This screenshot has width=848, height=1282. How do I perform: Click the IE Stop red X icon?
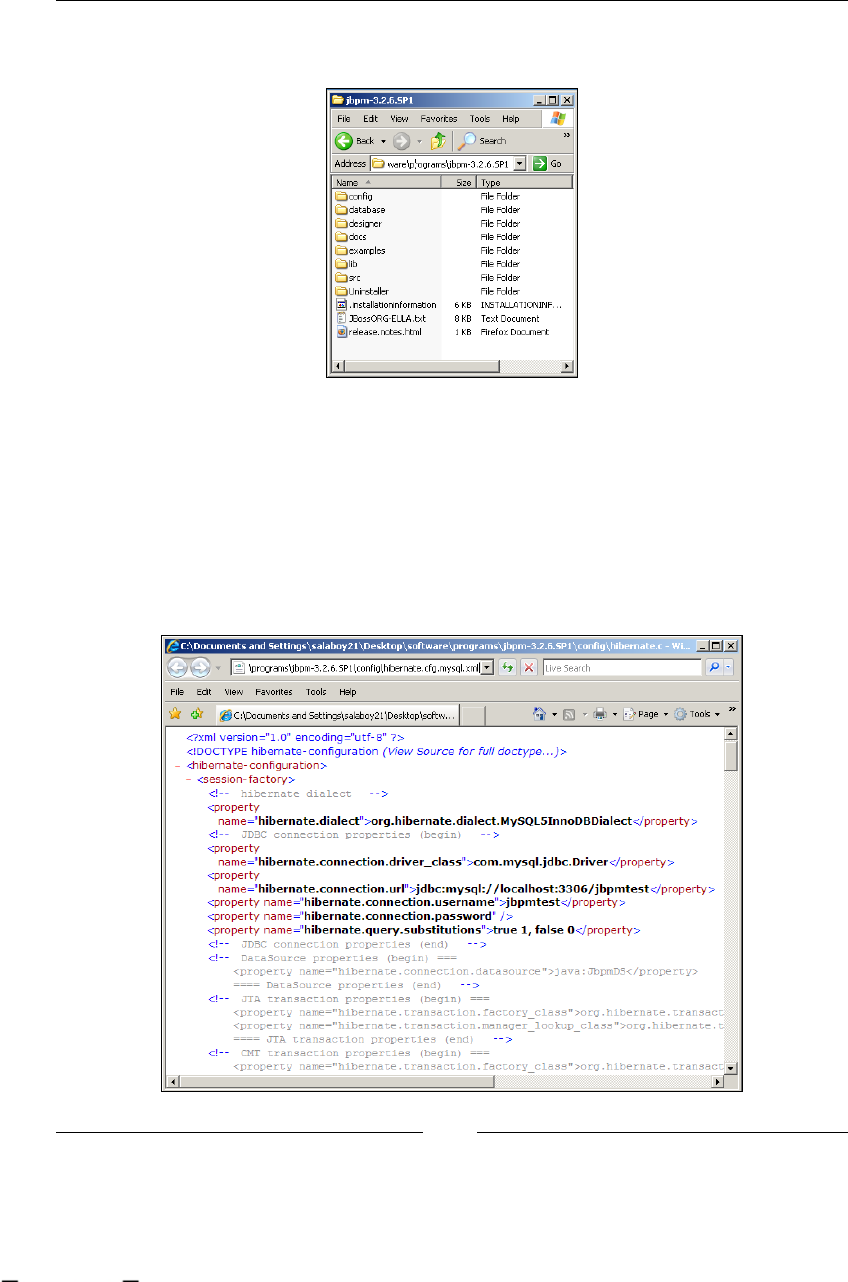530,668
